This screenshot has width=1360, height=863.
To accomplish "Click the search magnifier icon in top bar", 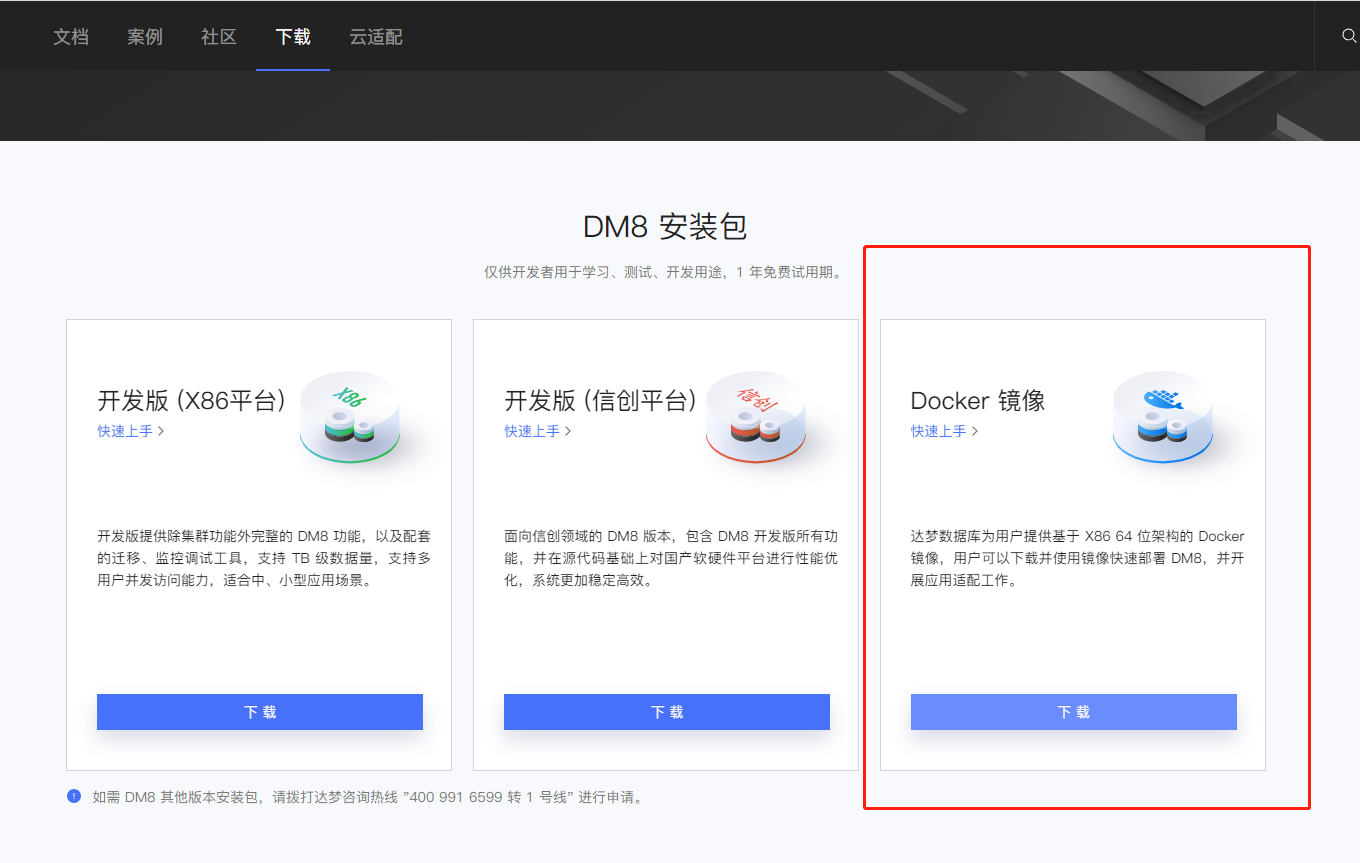I will [1348, 35].
